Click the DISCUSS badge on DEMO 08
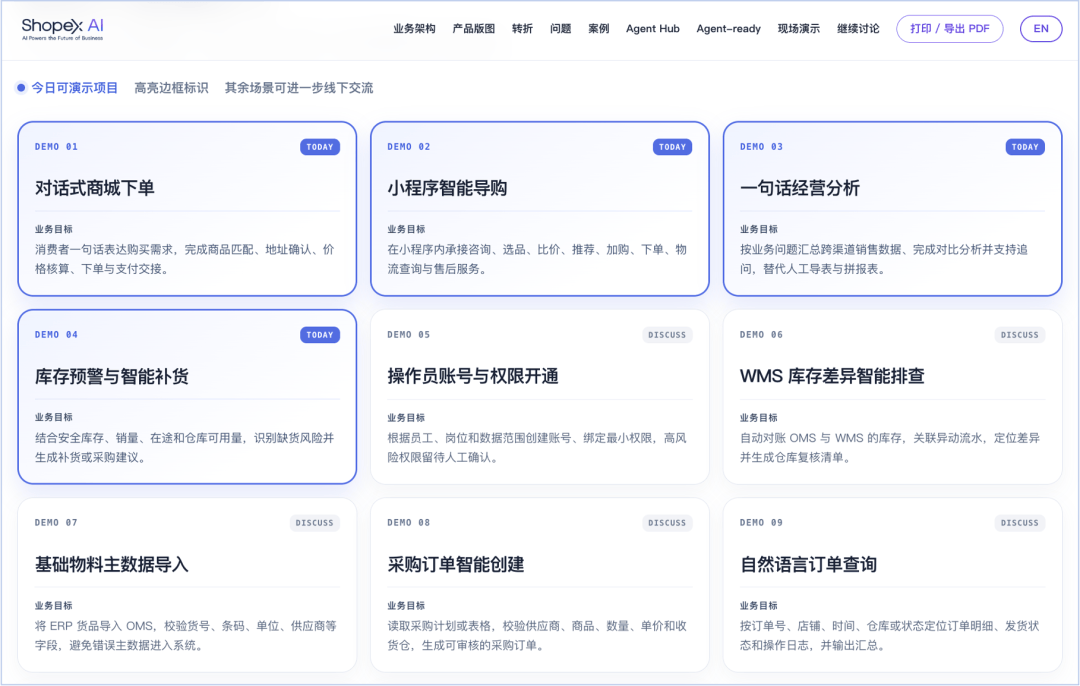This screenshot has width=1080, height=686. pos(667,523)
